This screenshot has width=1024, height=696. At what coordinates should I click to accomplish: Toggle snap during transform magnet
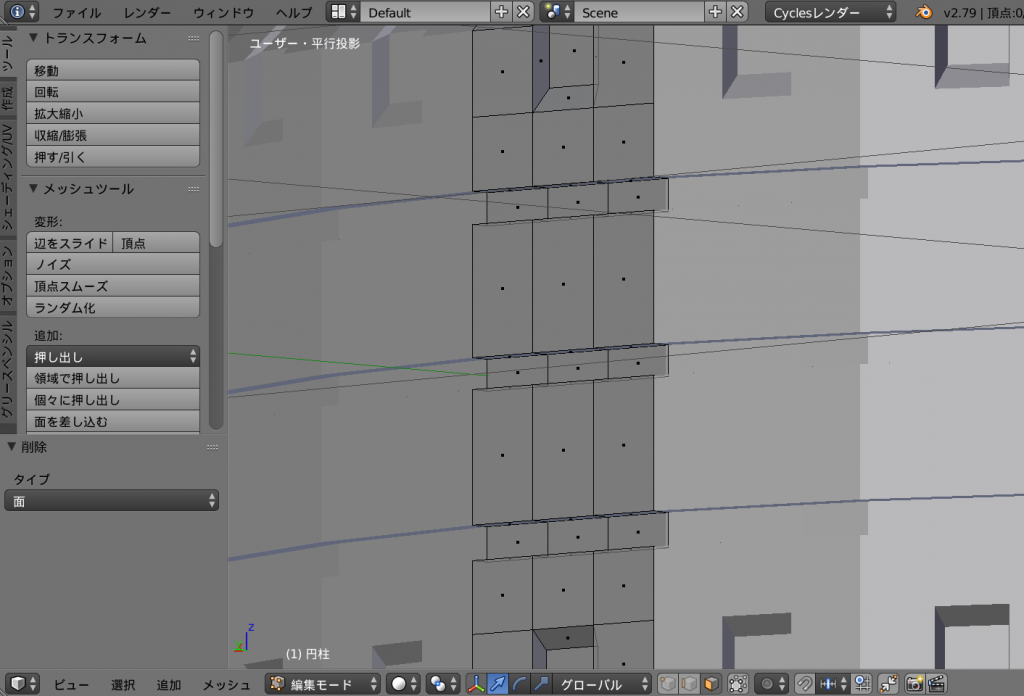pyautogui.click(x=803, y=685)
